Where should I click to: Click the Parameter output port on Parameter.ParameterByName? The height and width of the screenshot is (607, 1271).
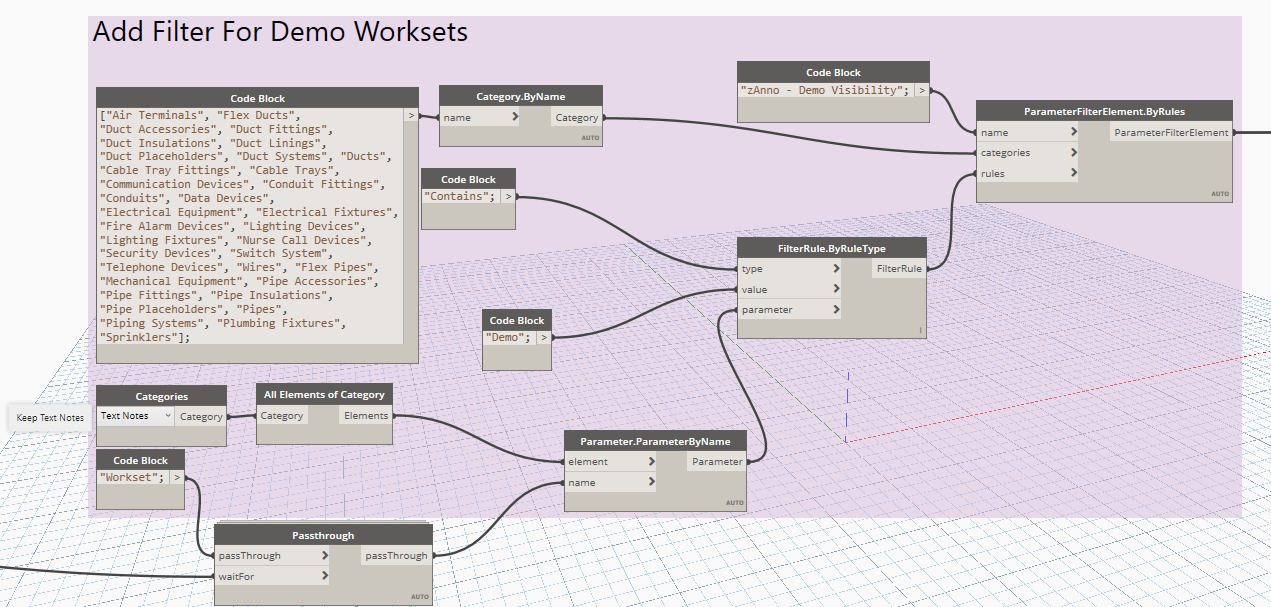(717, 462)
